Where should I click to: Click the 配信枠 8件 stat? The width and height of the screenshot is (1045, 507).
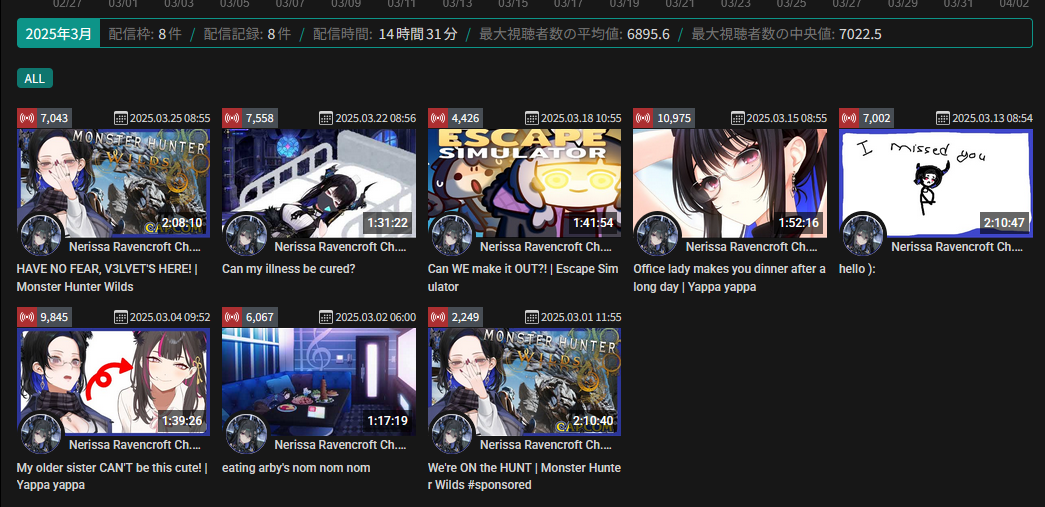click(x=145, y=34)
